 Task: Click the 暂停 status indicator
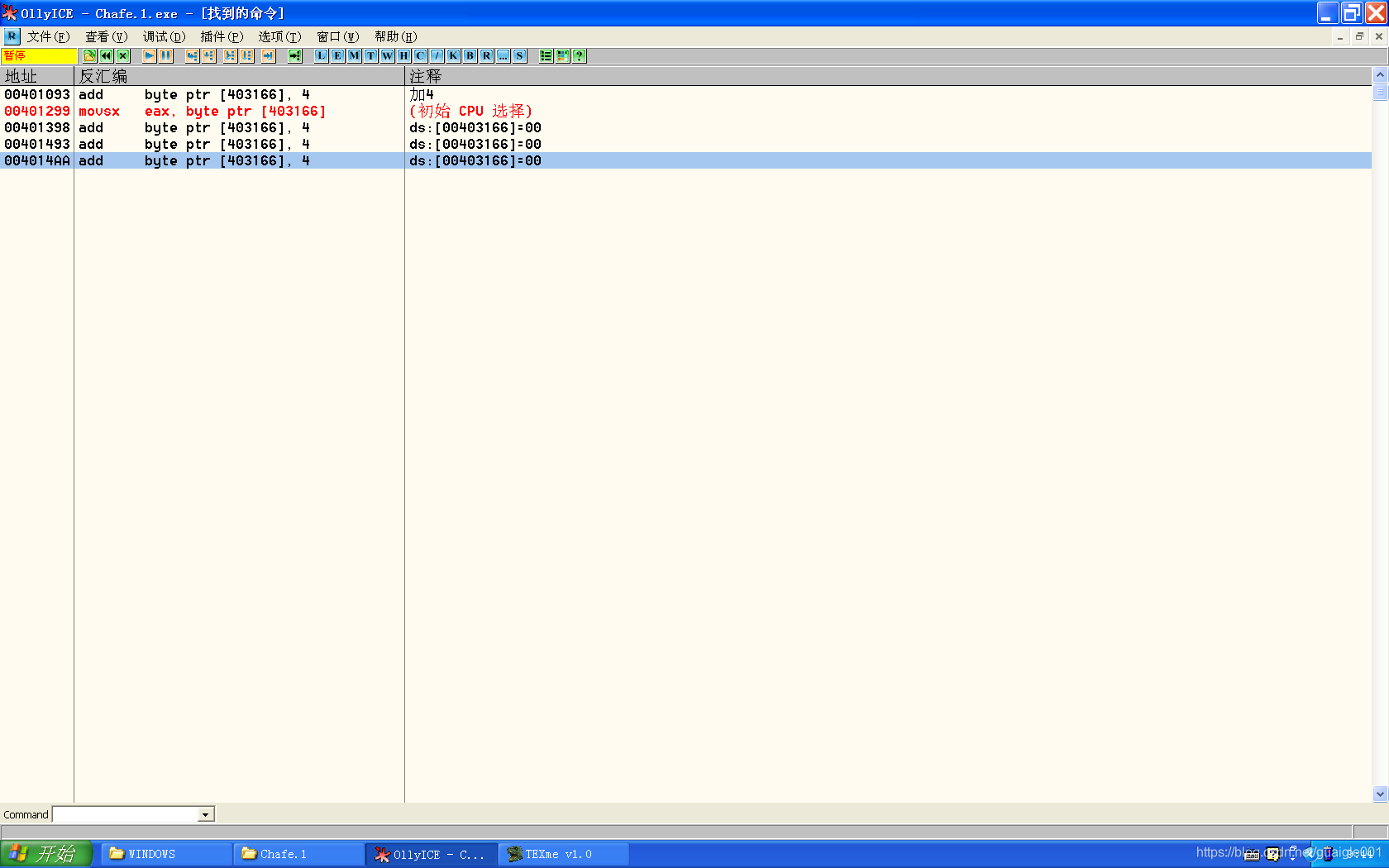tap(39, 55)
